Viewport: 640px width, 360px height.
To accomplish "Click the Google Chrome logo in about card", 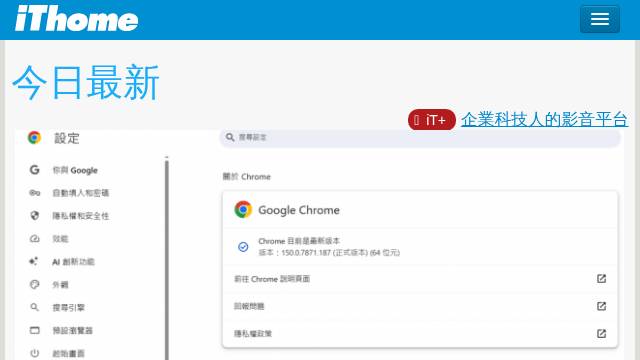I will pyautogui.click(x=243, y=210).
